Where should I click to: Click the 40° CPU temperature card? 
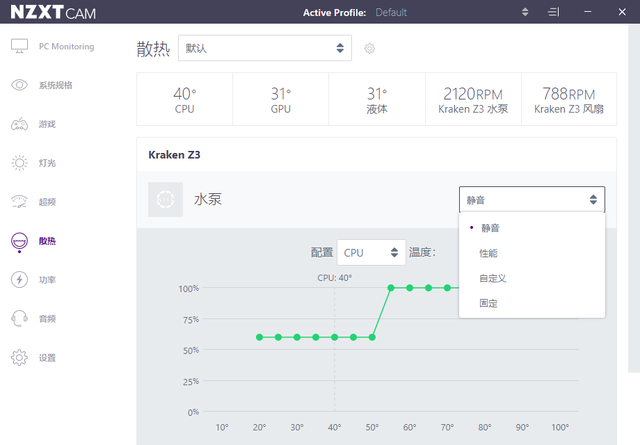point(184,99)
